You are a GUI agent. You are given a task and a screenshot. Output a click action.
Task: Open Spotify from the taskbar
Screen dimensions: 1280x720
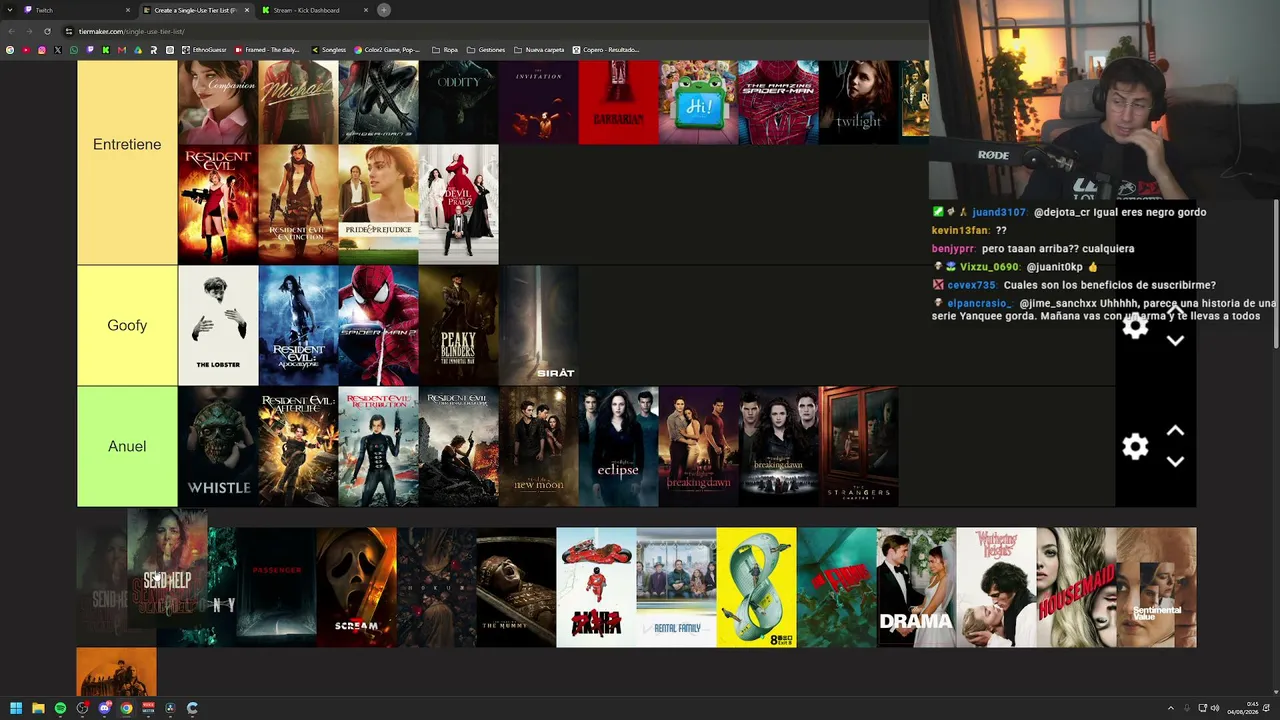click(60, 708)
